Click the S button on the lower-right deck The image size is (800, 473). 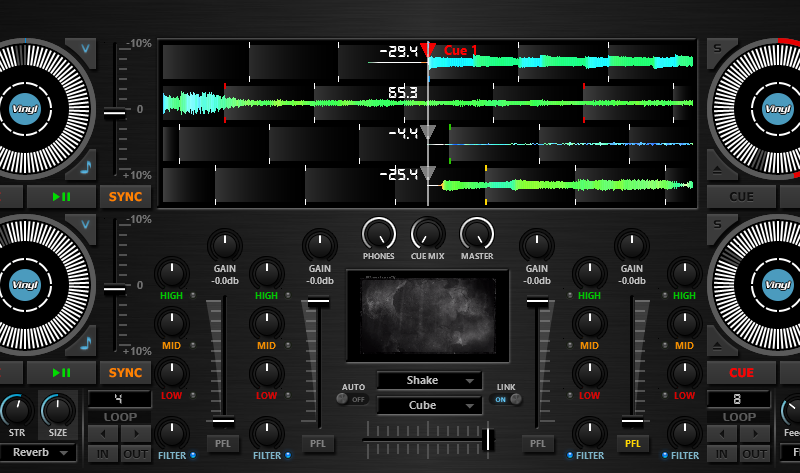coord(717,225)
